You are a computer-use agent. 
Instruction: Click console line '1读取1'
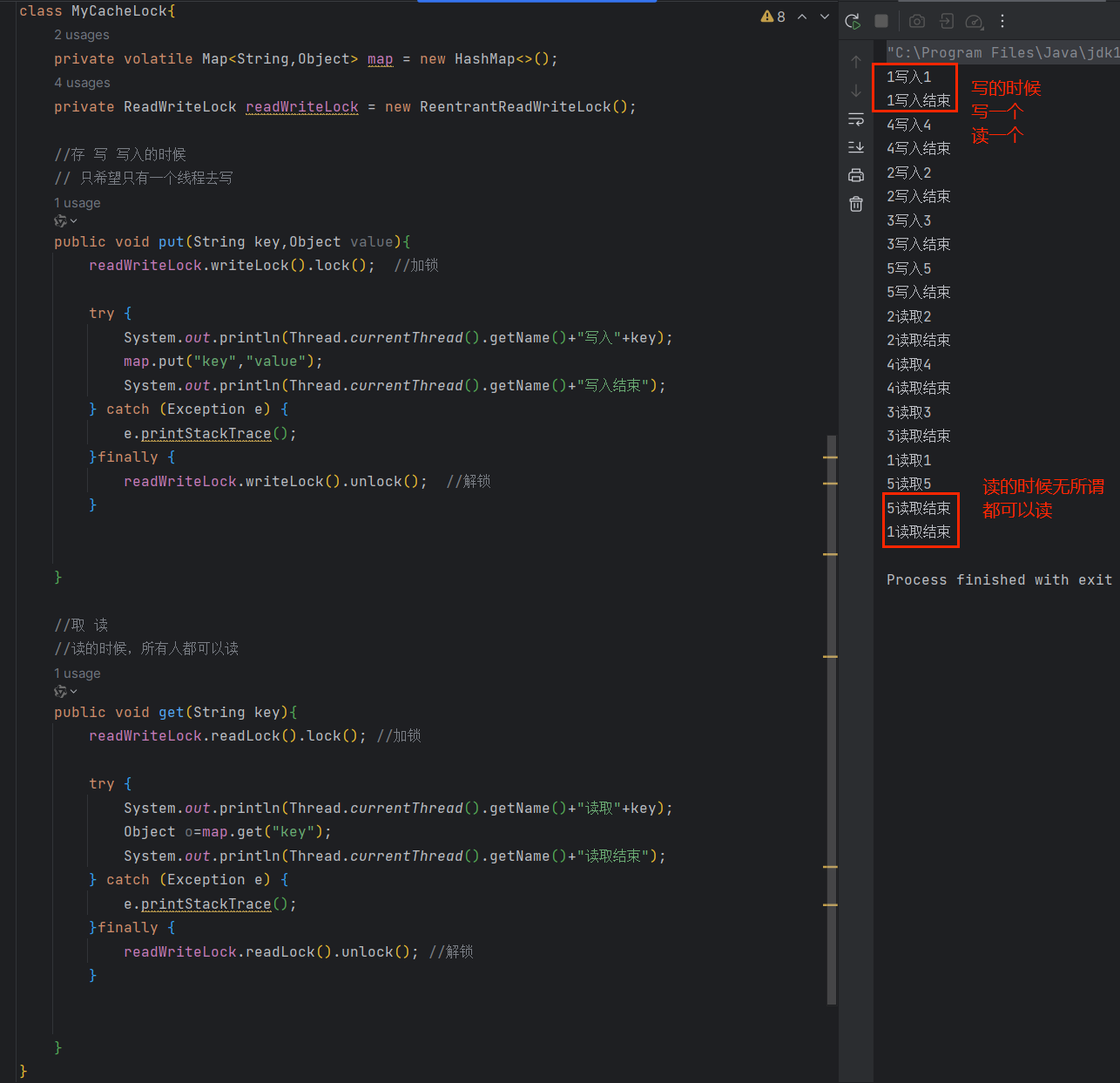[909, 460]
